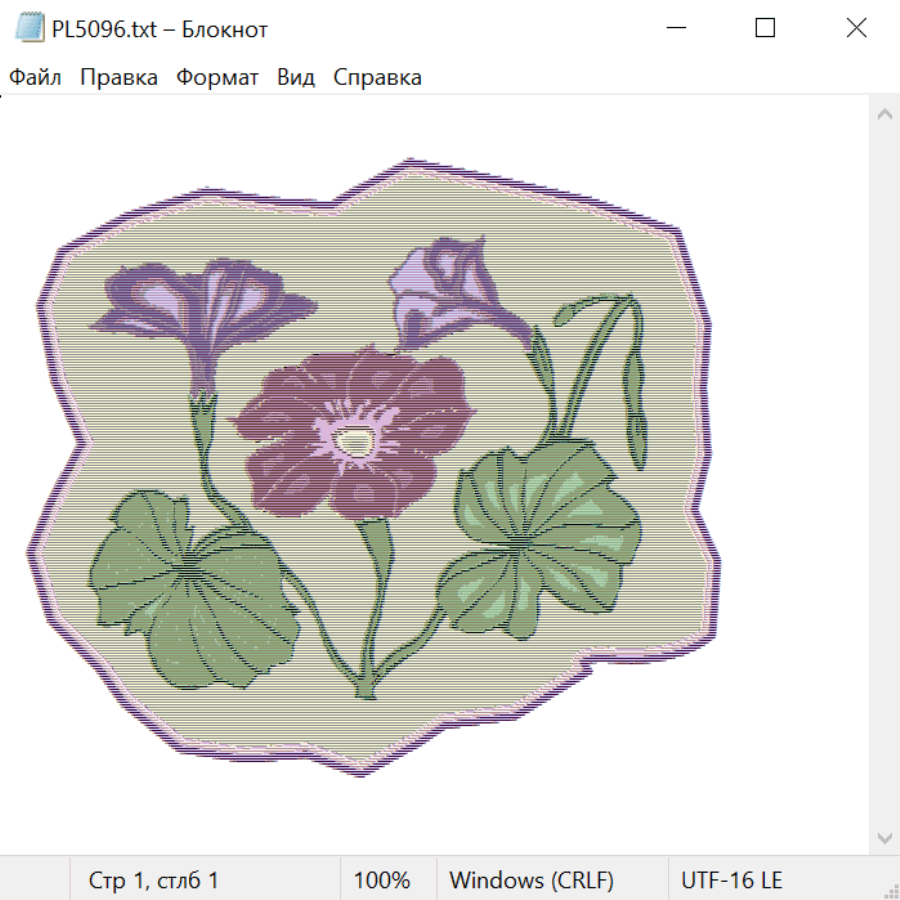900x900 pixels.
Task: Click the yellow center of maroon flower
Action: coord(351,438)
